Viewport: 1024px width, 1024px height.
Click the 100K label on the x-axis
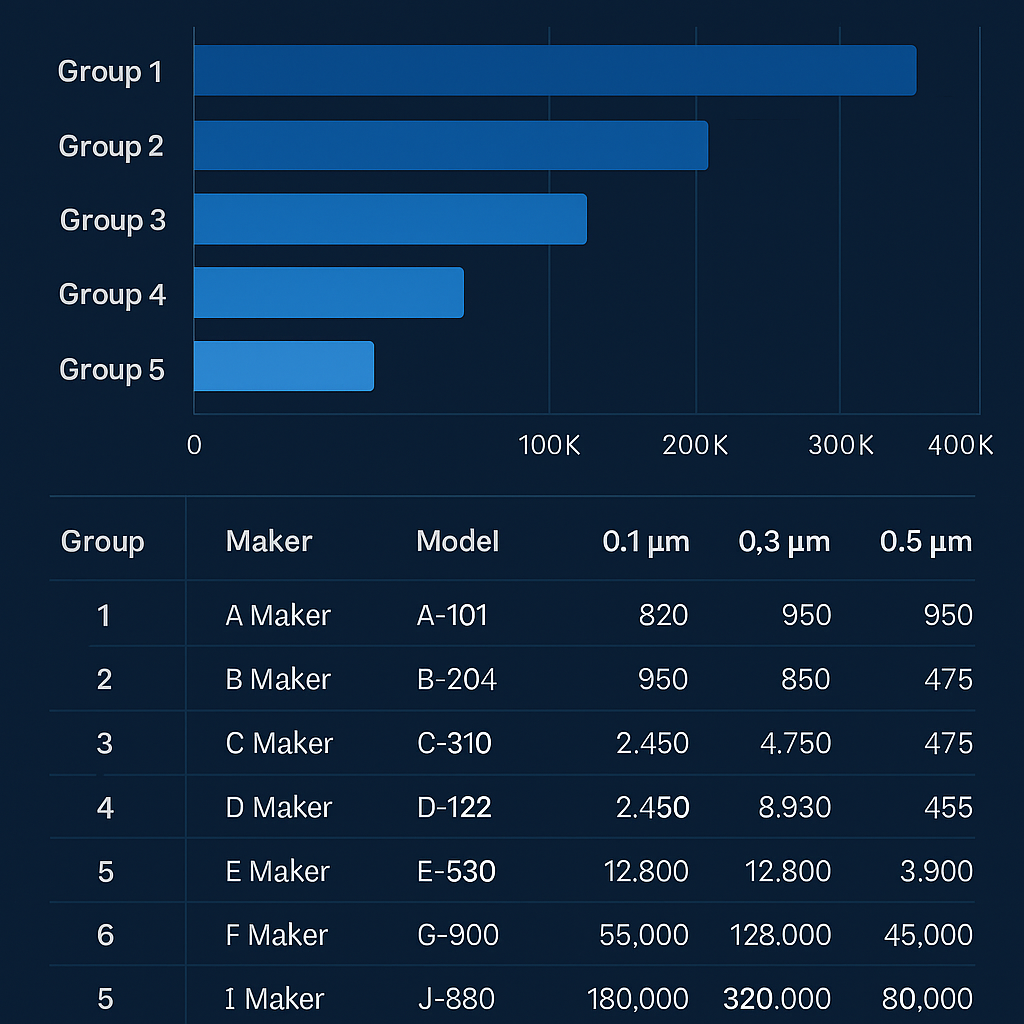[549, 446]
